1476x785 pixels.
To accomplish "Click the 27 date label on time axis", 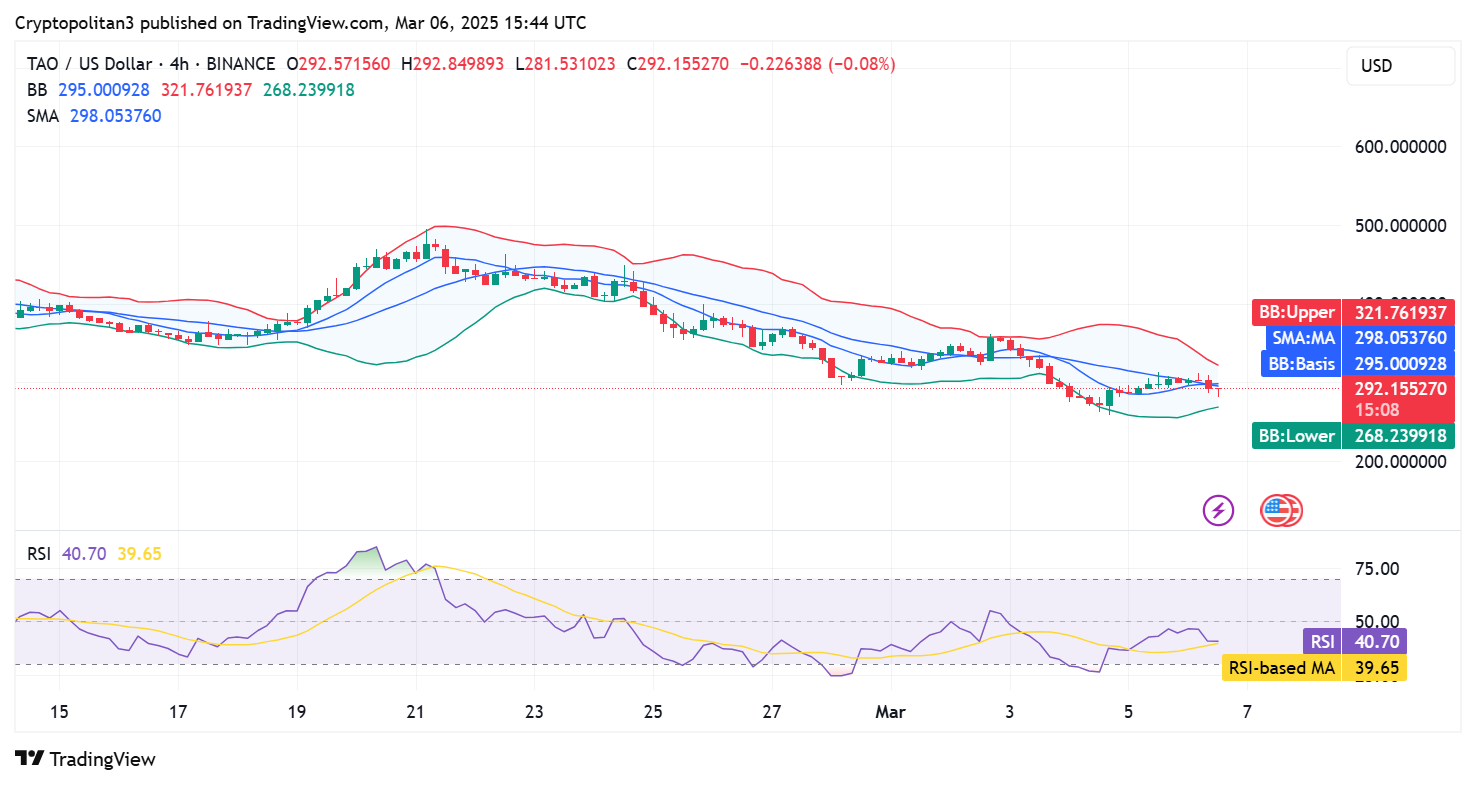I will (x=771, y=712).
